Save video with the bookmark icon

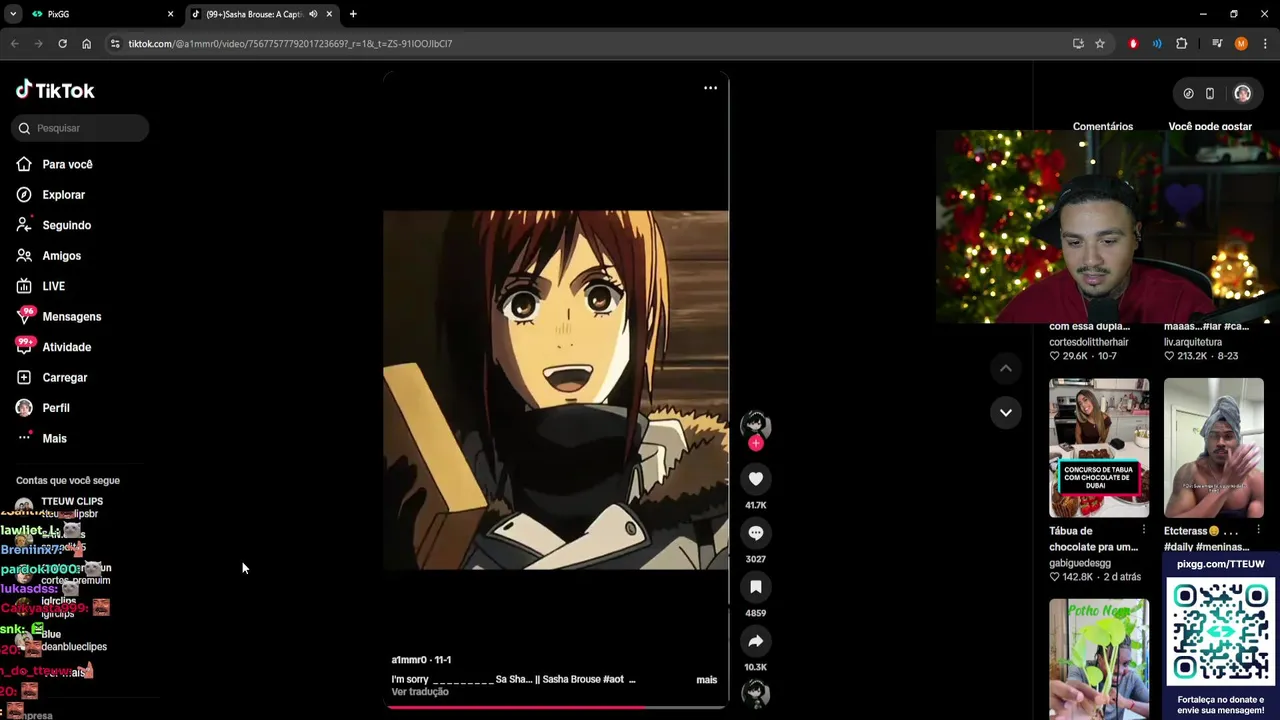[756, 587]
